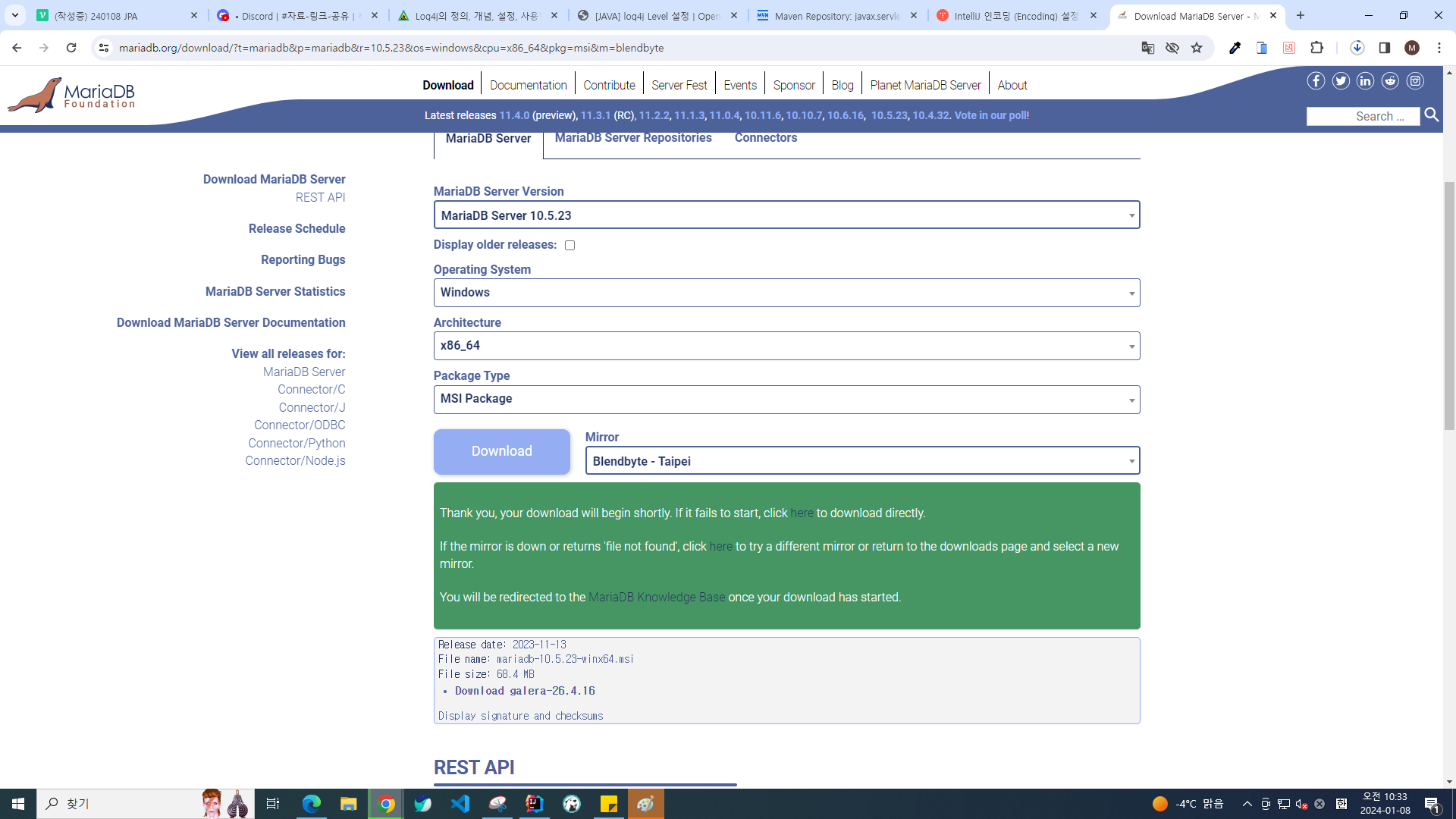Click Display signature and checksums link

(520, 716)
